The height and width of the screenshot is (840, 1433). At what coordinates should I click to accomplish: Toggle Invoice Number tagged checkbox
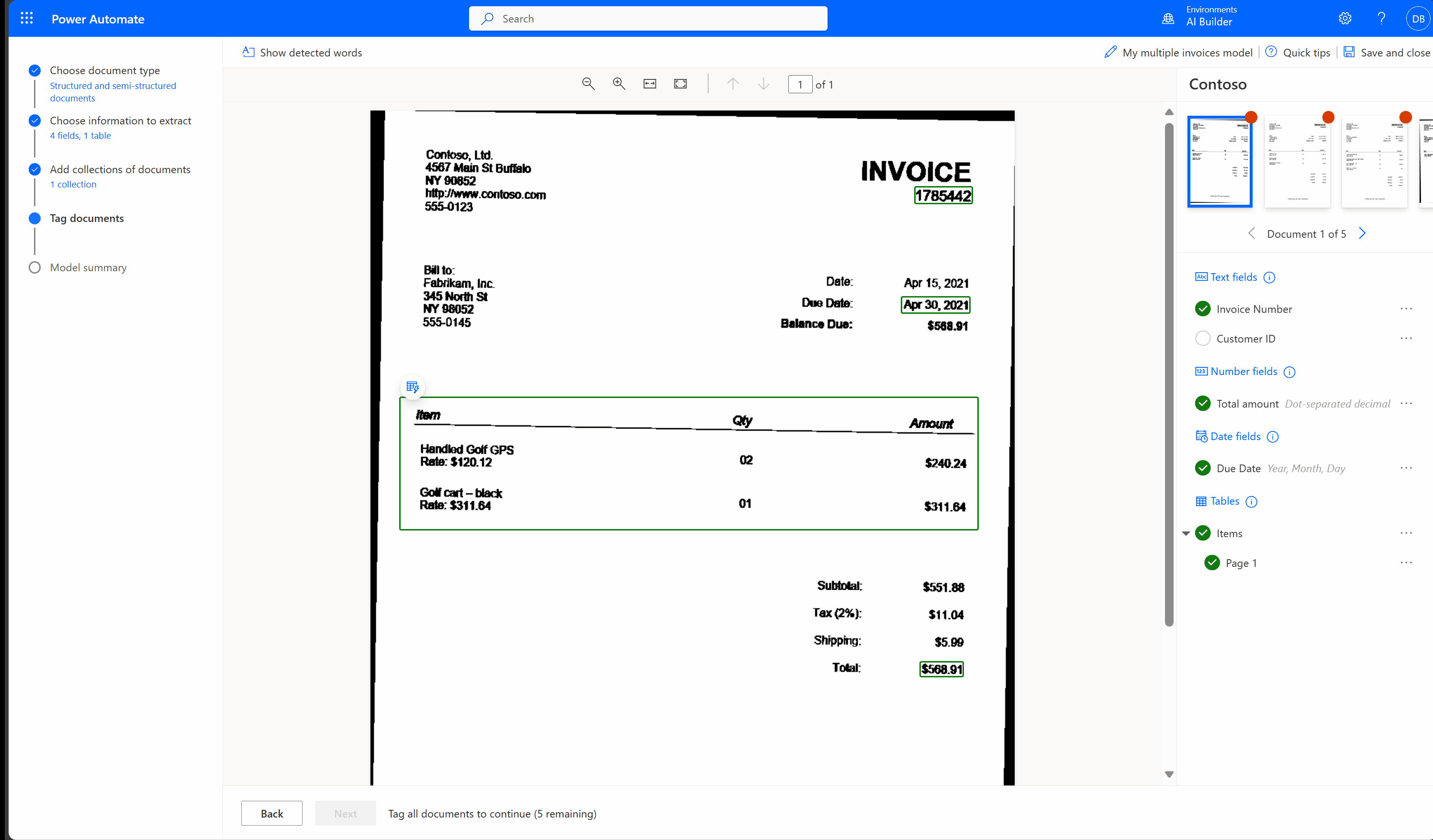point(1204,308)
